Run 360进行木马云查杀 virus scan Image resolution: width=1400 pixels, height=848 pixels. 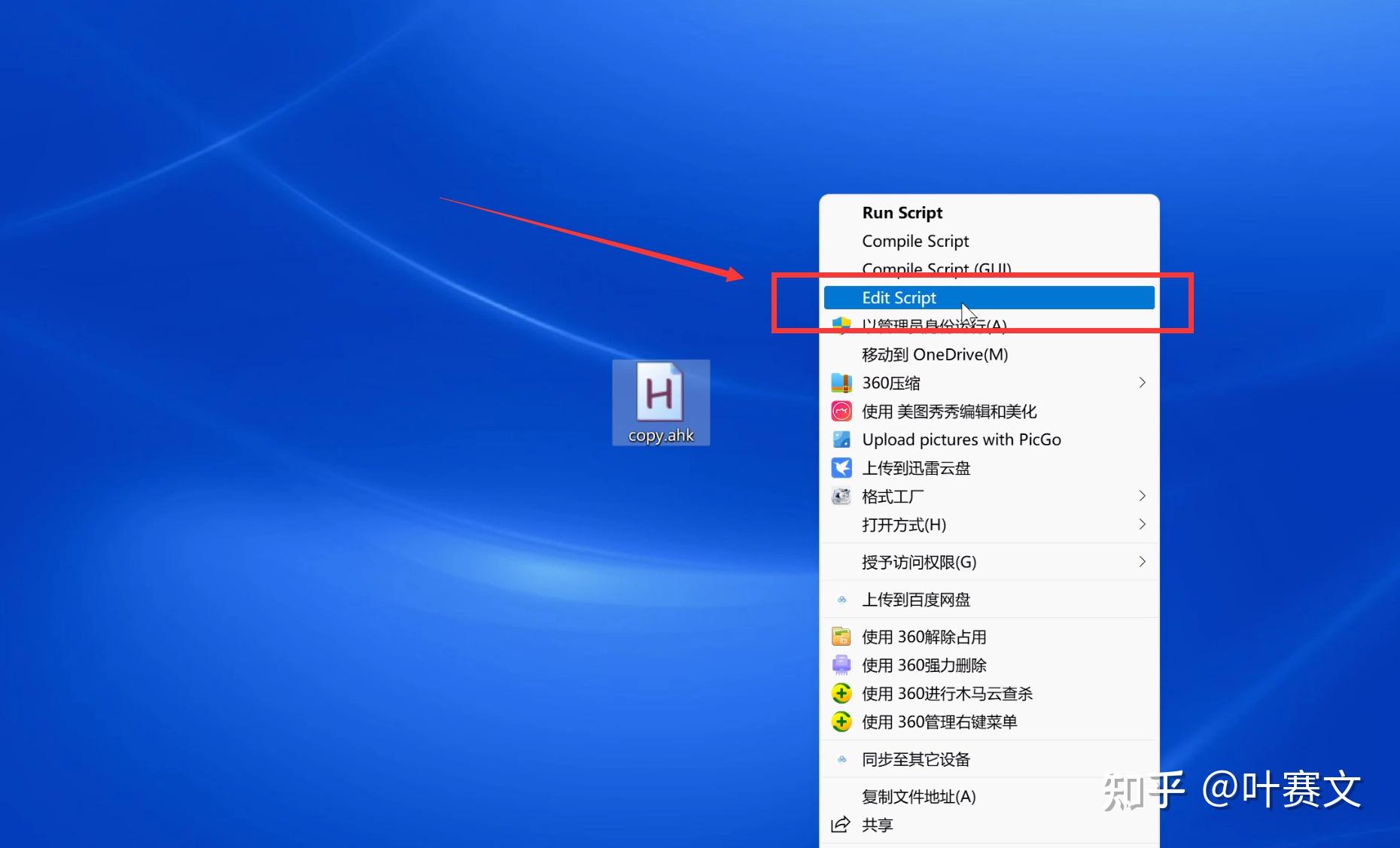pos(948,693)
